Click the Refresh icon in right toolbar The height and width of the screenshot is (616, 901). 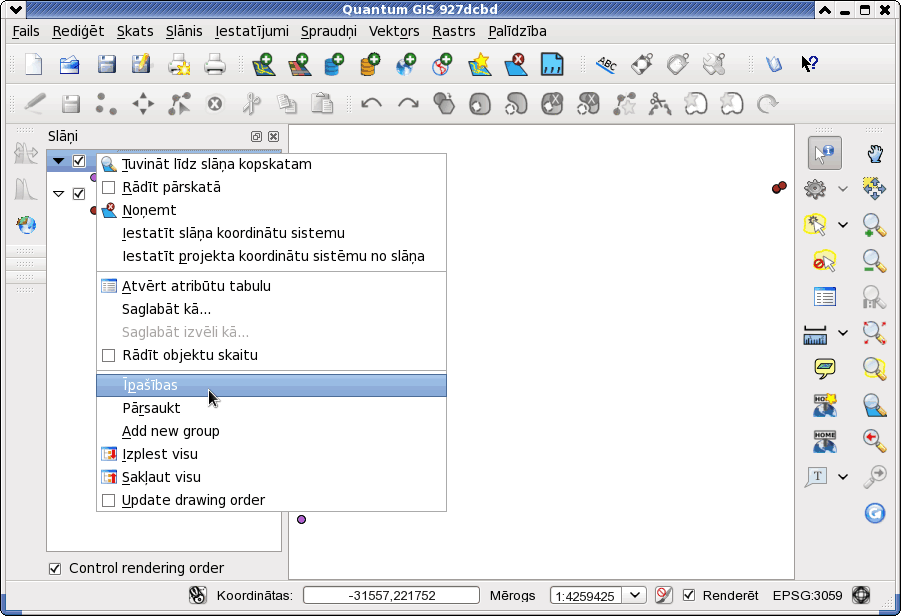[875, 512]
